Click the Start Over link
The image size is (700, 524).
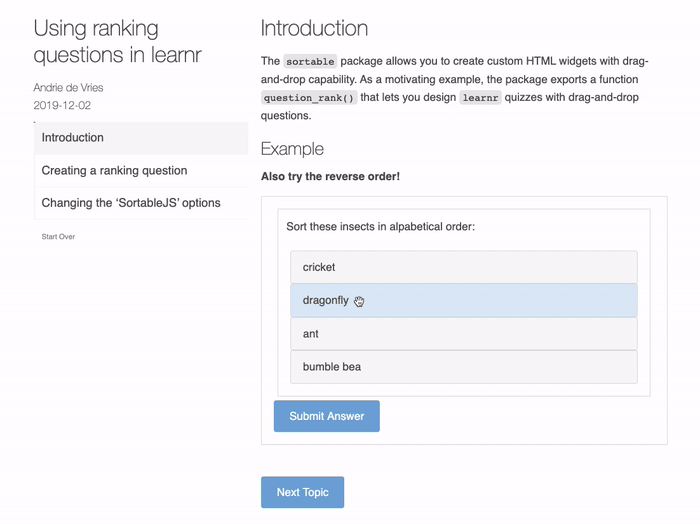58,237
